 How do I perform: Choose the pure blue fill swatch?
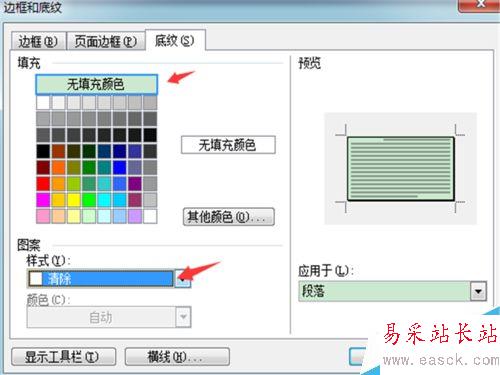[120, 167]
